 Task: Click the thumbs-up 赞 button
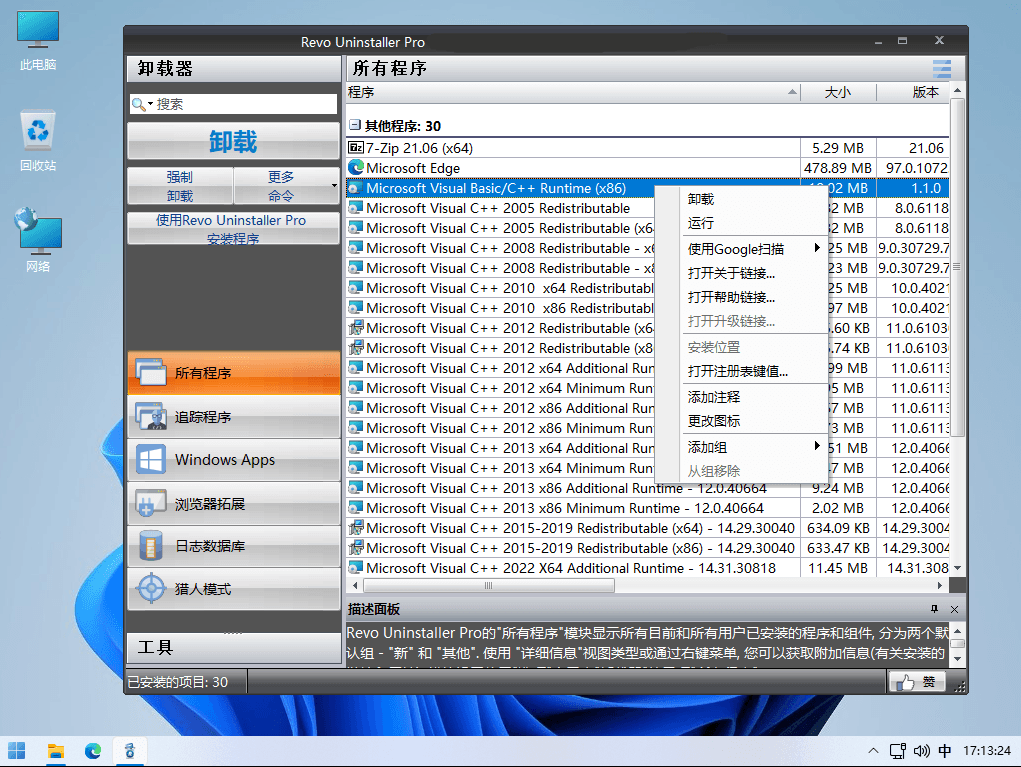(x=917, y=682)
